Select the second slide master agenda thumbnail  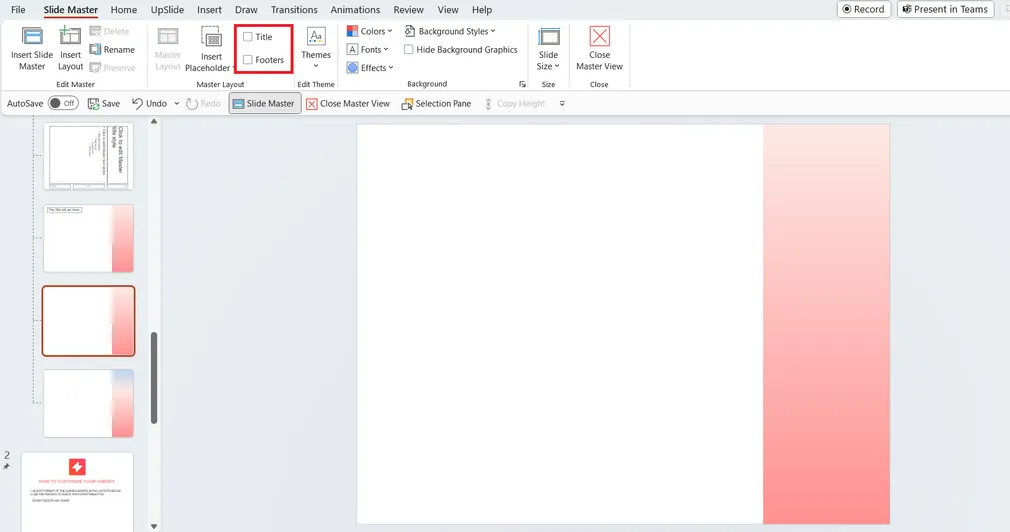pyautogui.click(x=77, y=491)
